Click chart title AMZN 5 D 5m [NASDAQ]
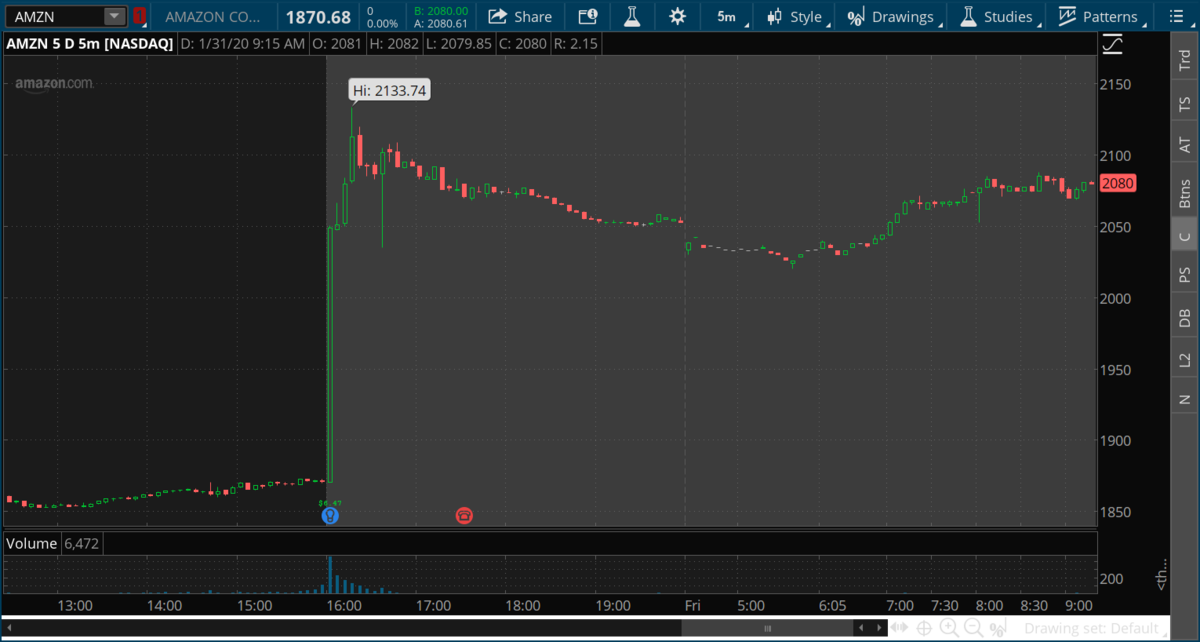 [x=88, y=44]
